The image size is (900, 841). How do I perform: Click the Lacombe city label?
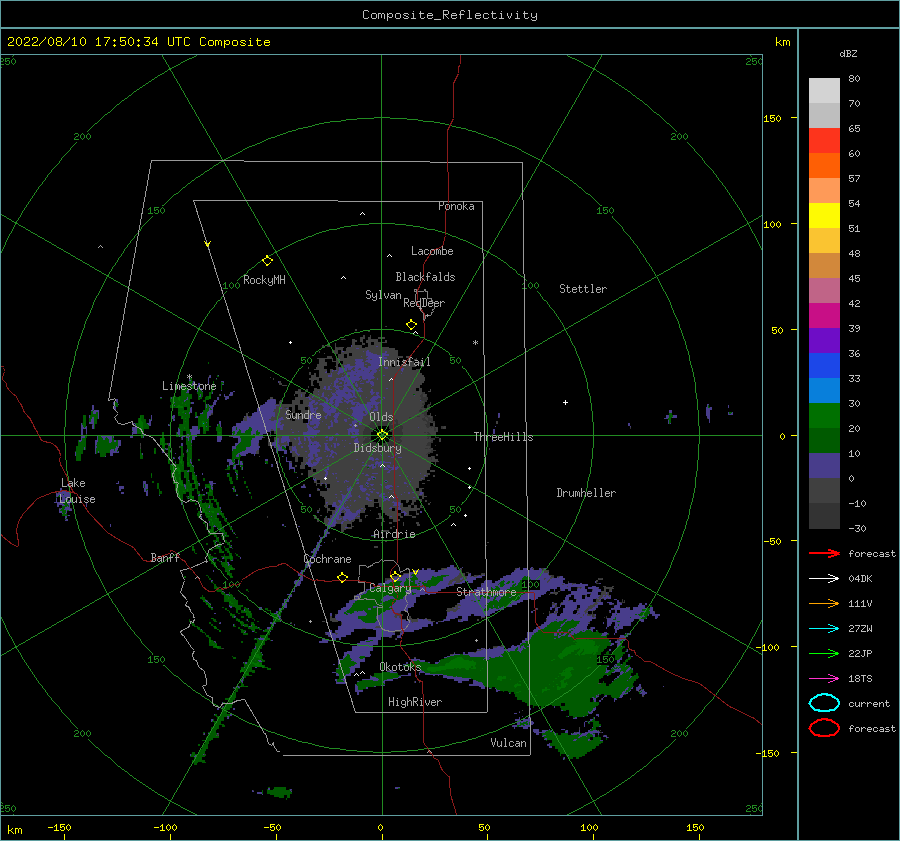(432, 251)
